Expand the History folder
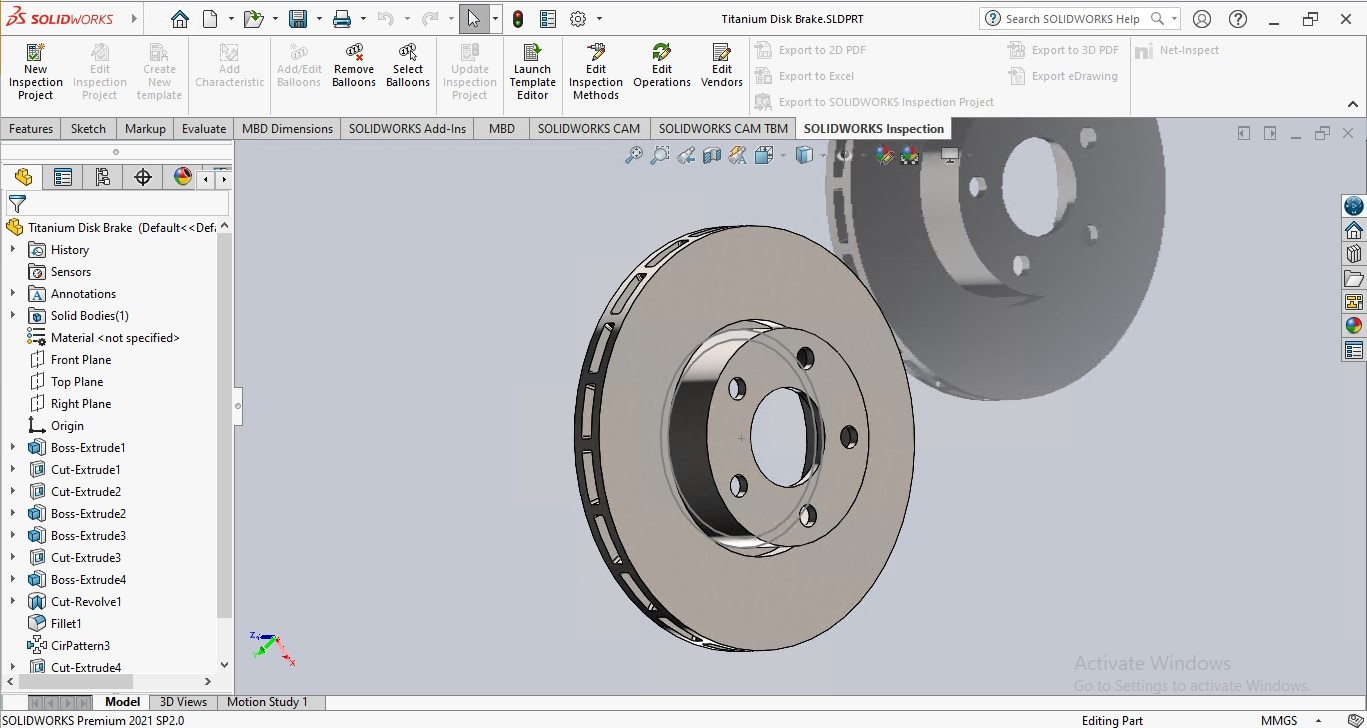Viewport: 1367px width, 728px height. [x=13, y=250]
